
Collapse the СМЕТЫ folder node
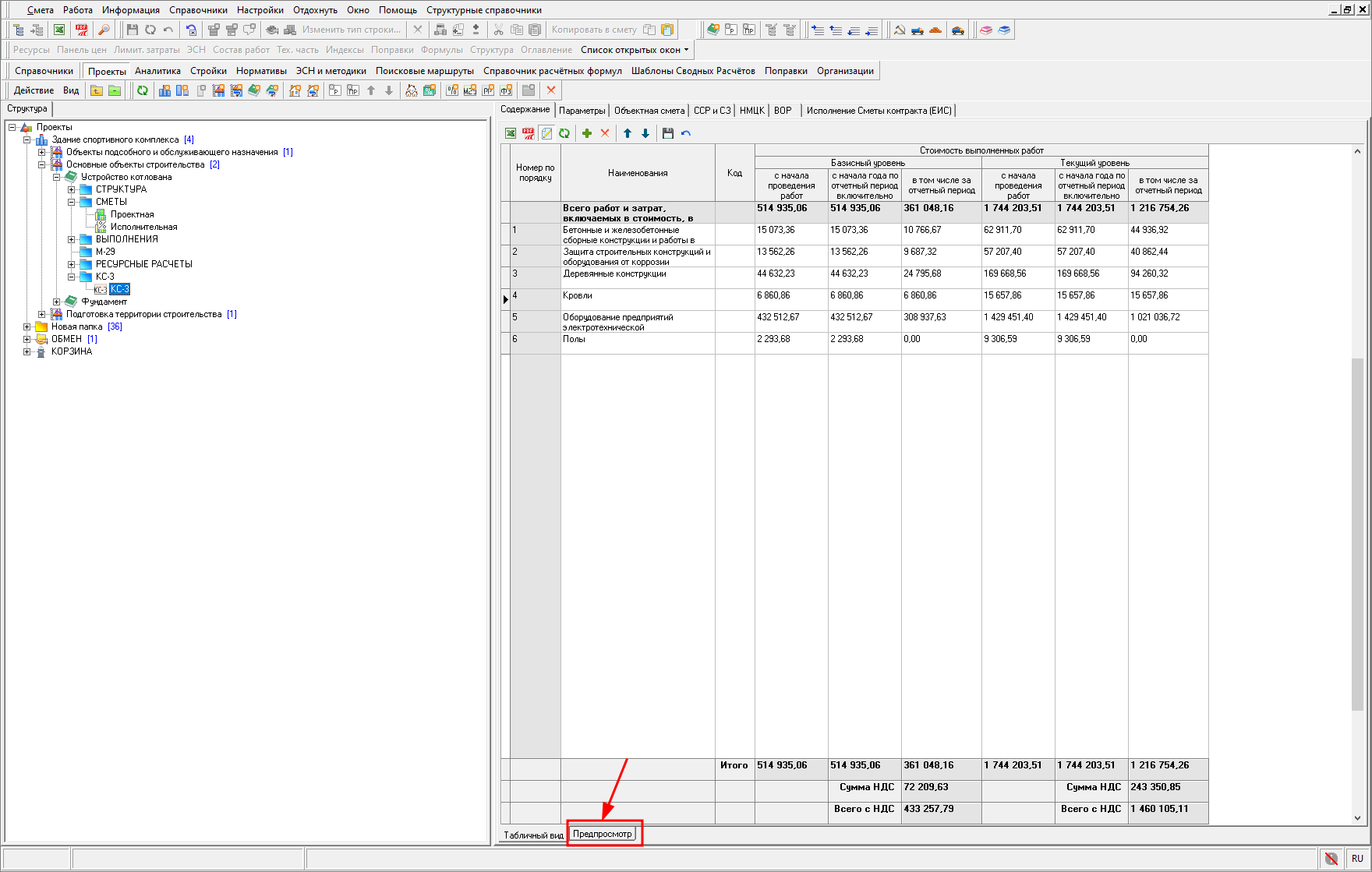tap(72, 202)
